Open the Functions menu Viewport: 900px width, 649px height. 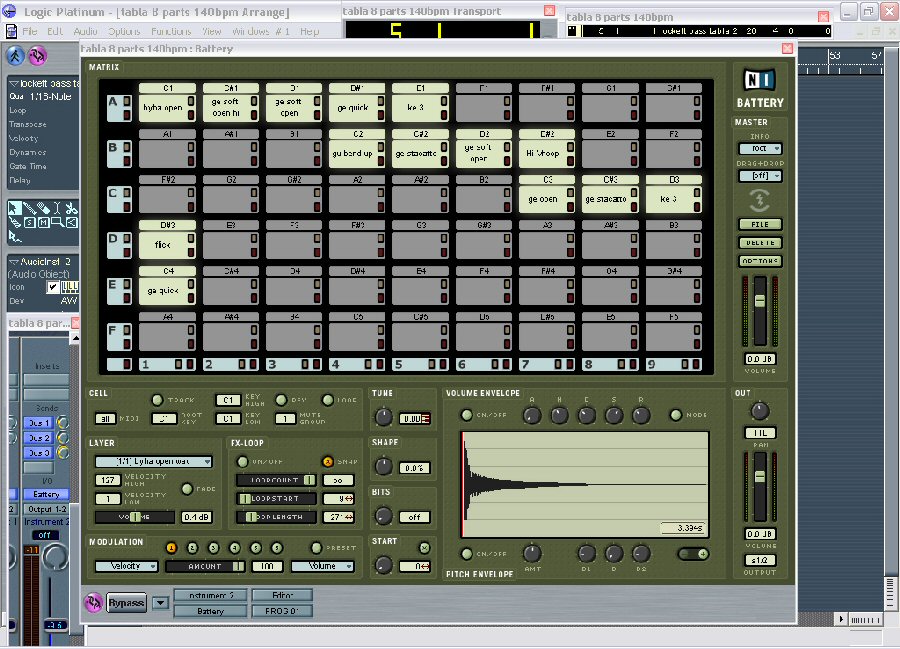(x=164, y=31)
